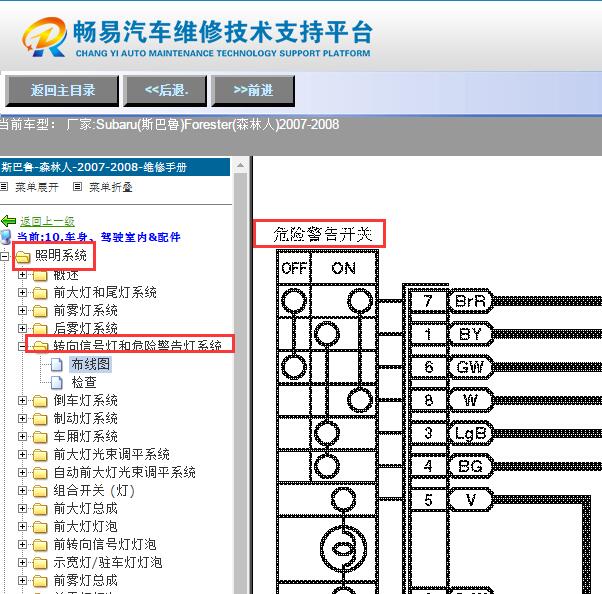Viewport: 602px width, 594px height.
Task: Expand all menus with 菜单展开
Action: pyautogui.click(x=36, y=187)
